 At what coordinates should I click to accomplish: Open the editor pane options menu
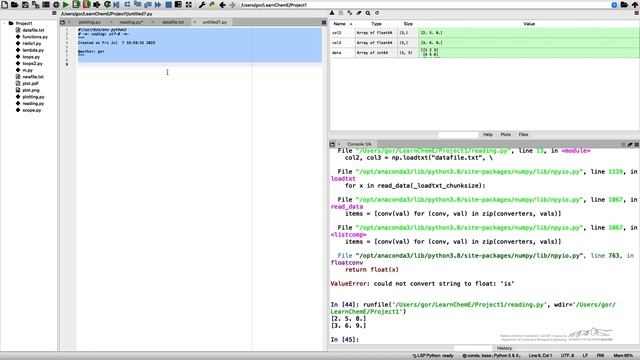click(324, 22)
